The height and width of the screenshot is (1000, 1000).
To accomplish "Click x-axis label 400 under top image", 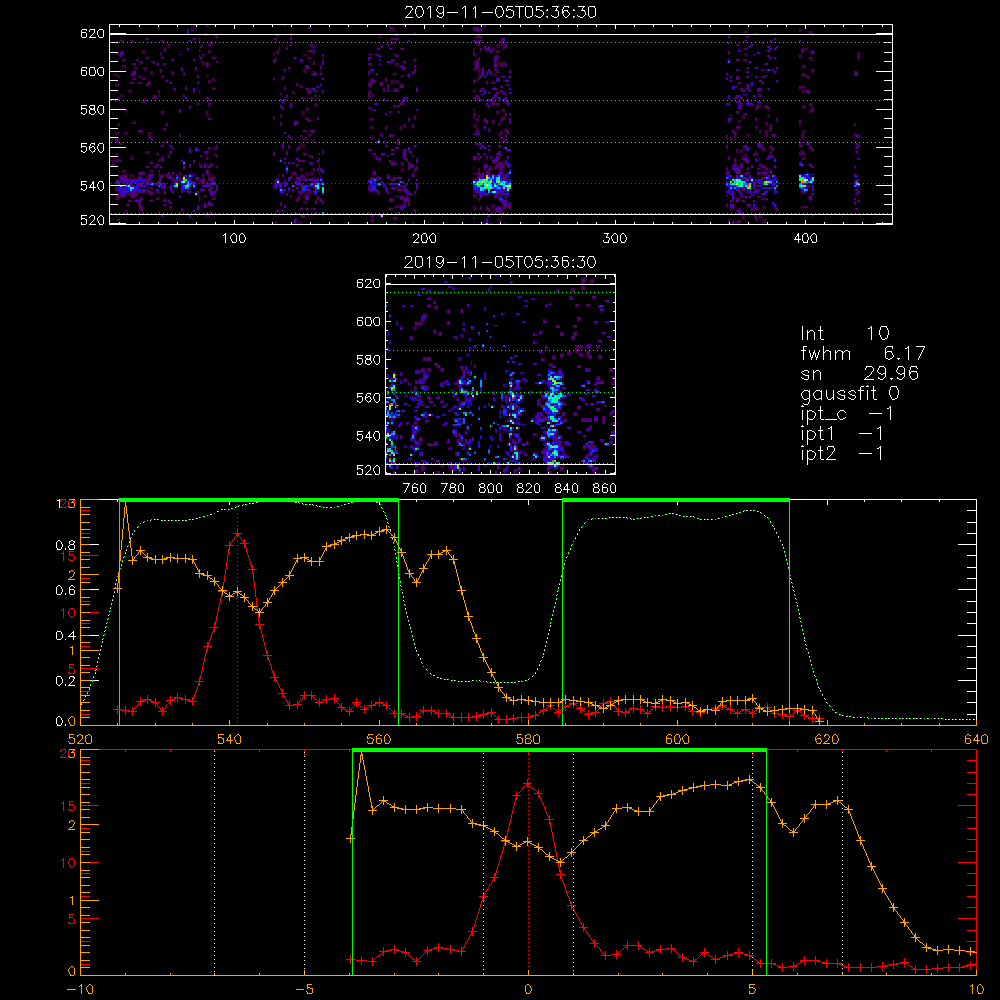I will pos(805,238).
